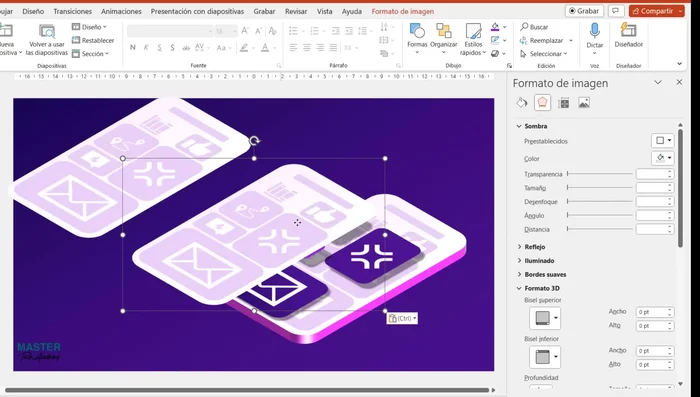Open the Diseño layout dropdown

click(89, 27)
